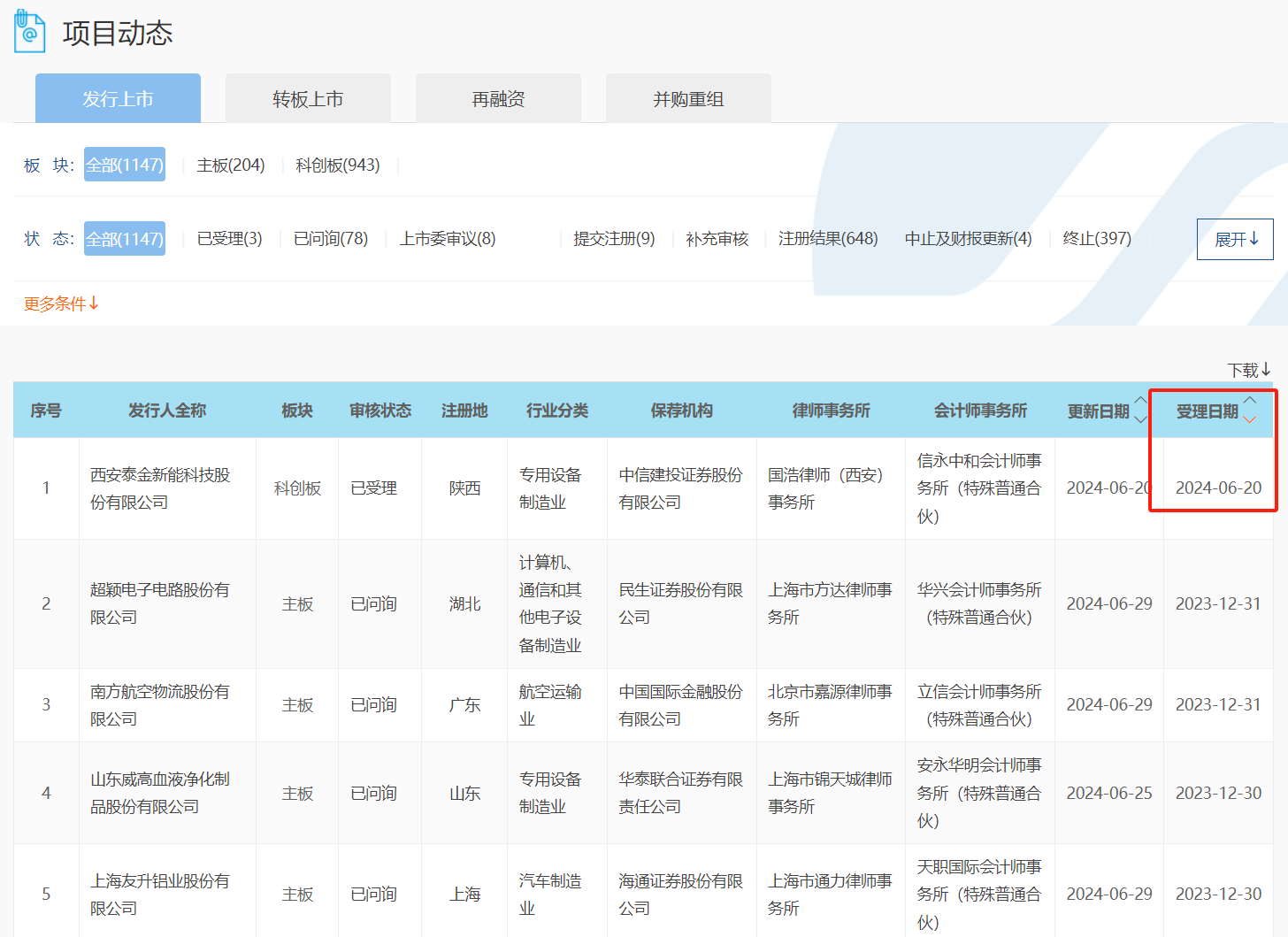1288x937 pixels.
Task: Click the project dynamics document icon
Action: (x=29, y=32)
